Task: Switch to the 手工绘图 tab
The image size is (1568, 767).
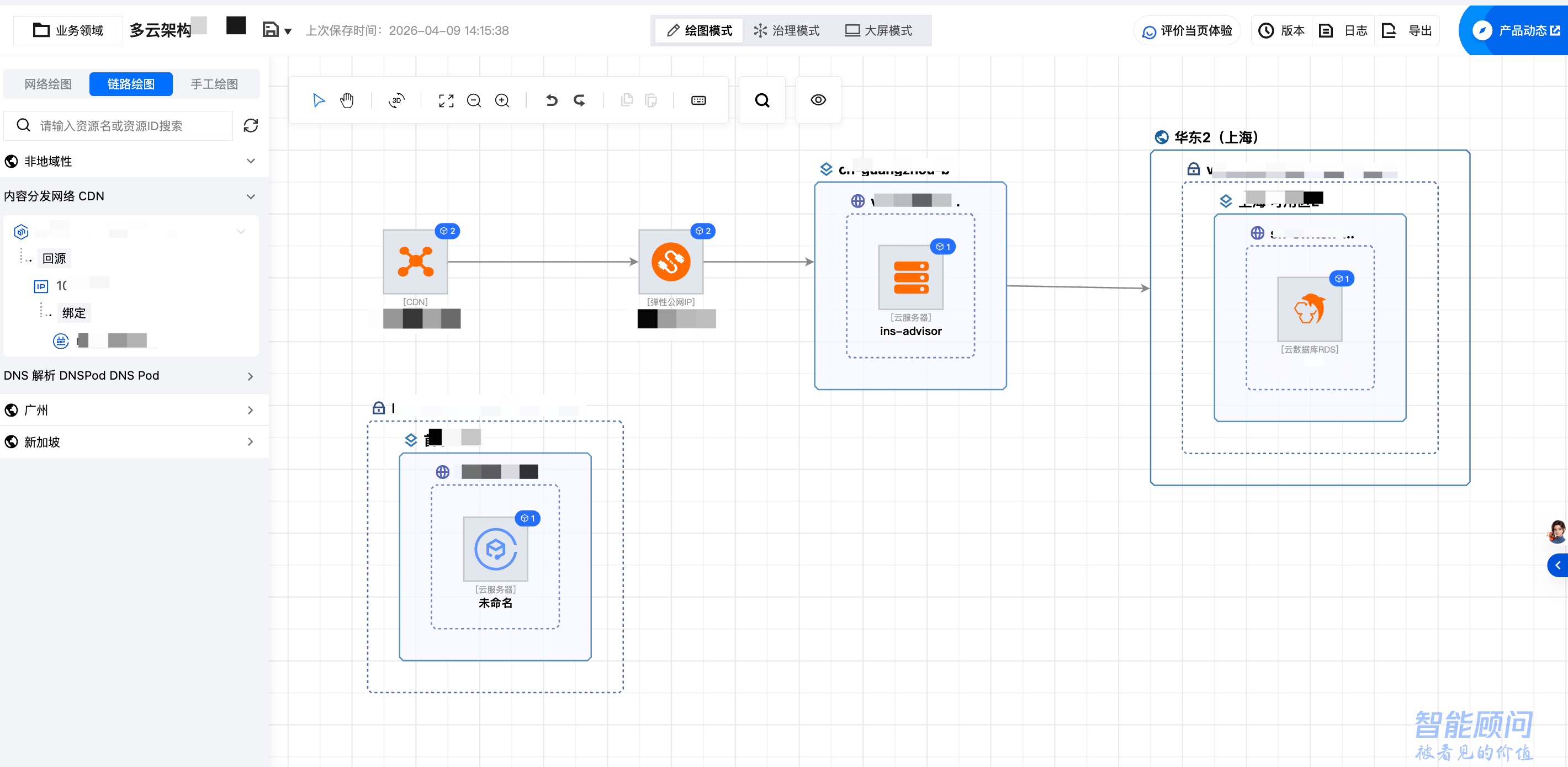Action: point(214,84)
